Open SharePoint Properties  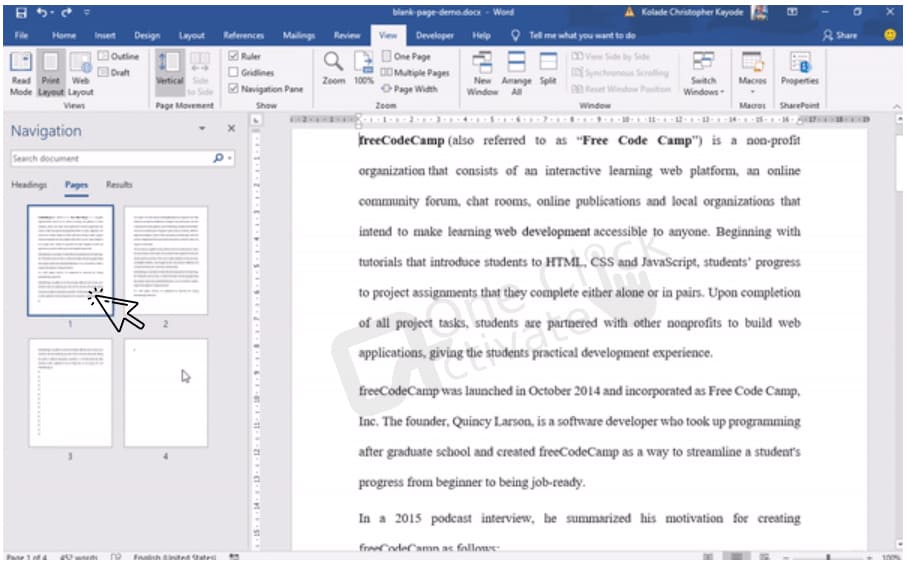(x=799, y=68)
